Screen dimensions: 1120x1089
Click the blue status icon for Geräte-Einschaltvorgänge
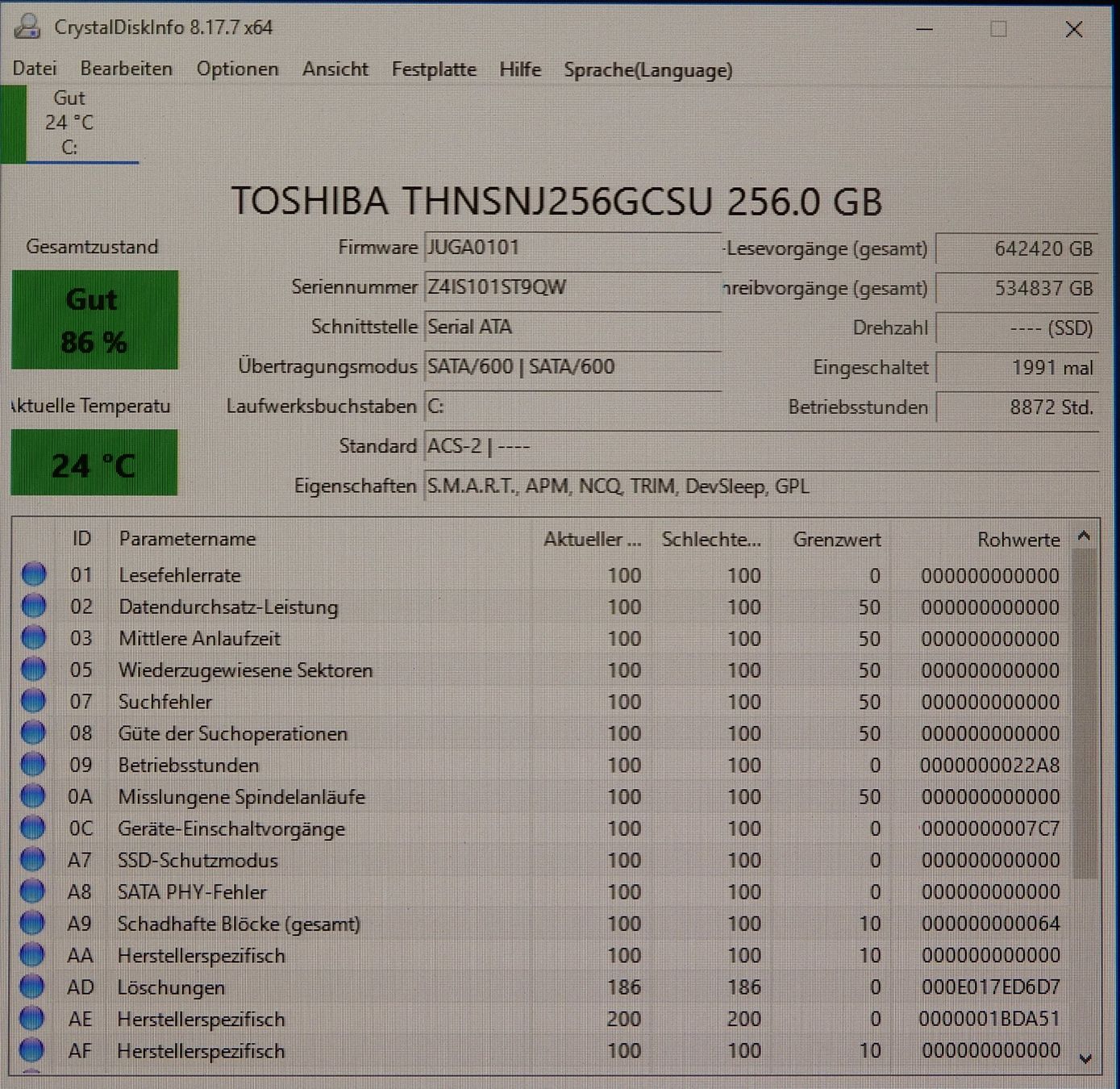click(x=33, y=828)
